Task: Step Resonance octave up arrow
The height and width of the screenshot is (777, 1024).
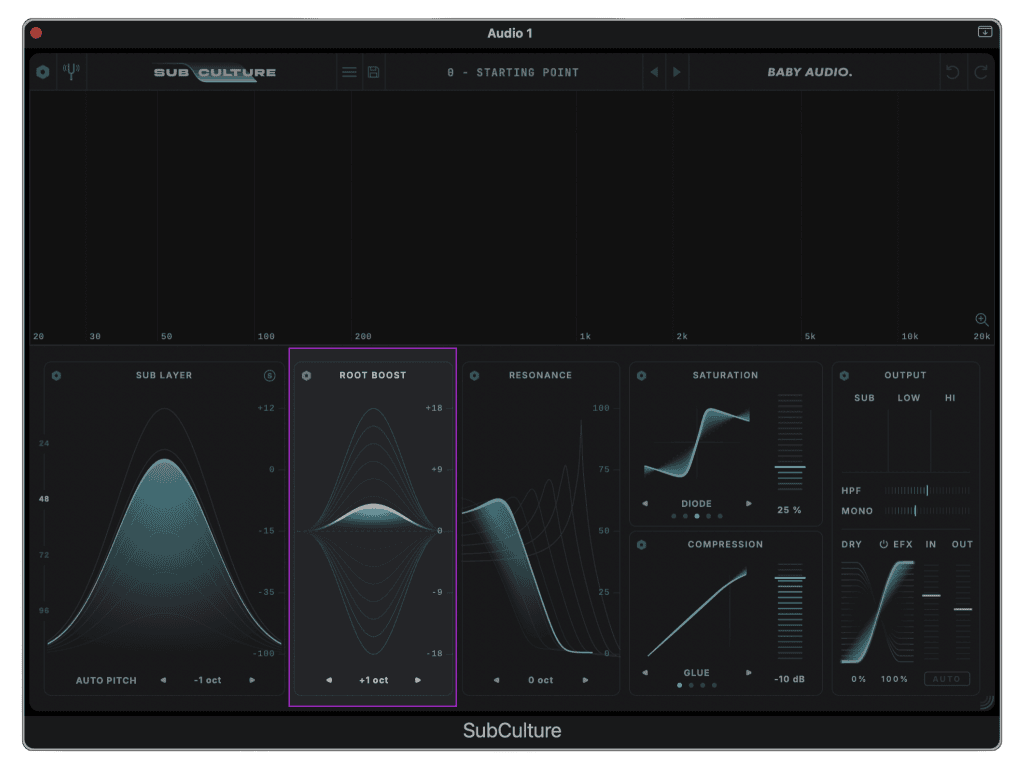Action: point(586,680)
